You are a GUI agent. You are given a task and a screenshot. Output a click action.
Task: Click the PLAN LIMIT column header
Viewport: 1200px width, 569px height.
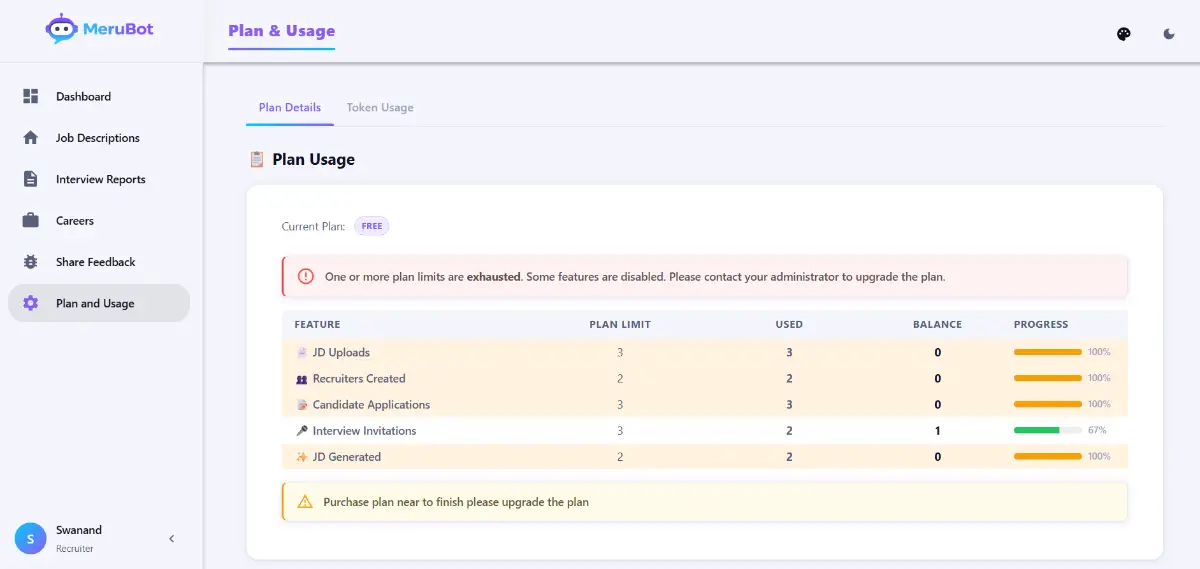pyautogui.click(x=620, y=324)
